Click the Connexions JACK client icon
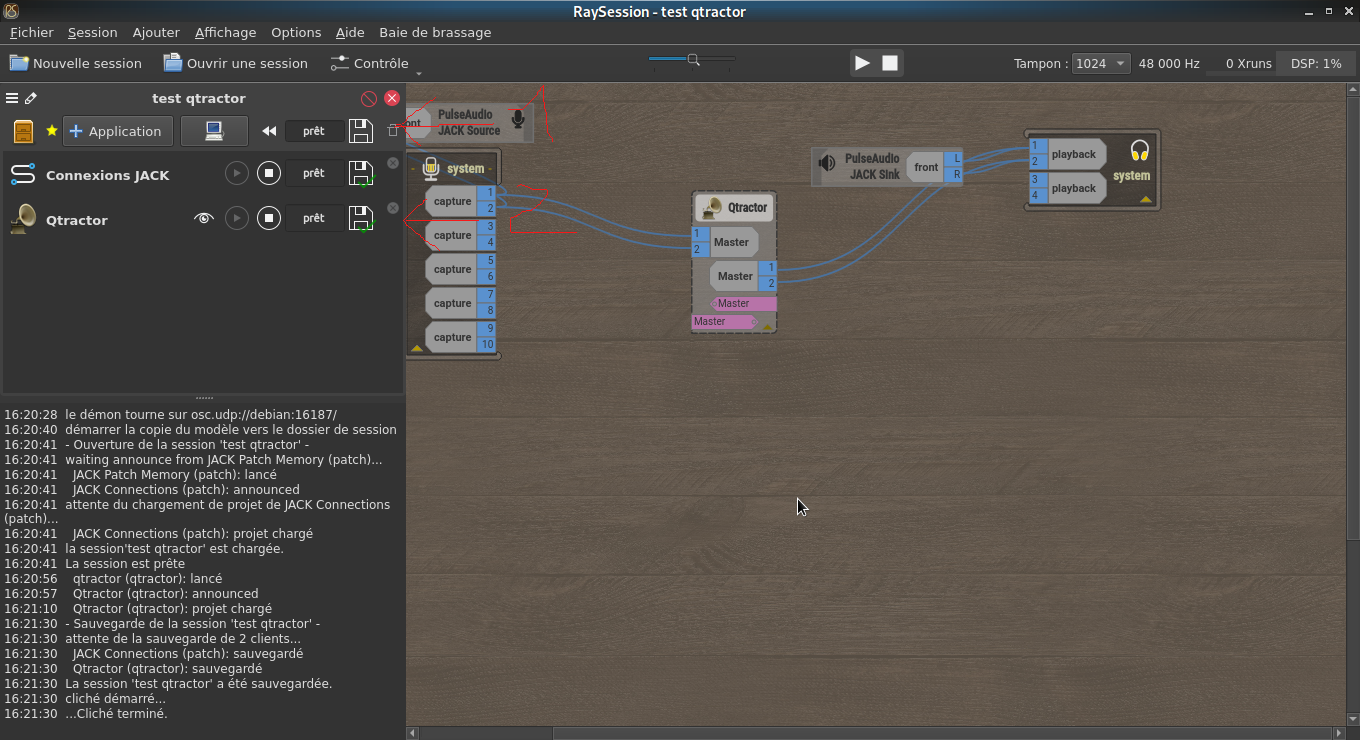 pyautogui.click(x=23, y=174)
